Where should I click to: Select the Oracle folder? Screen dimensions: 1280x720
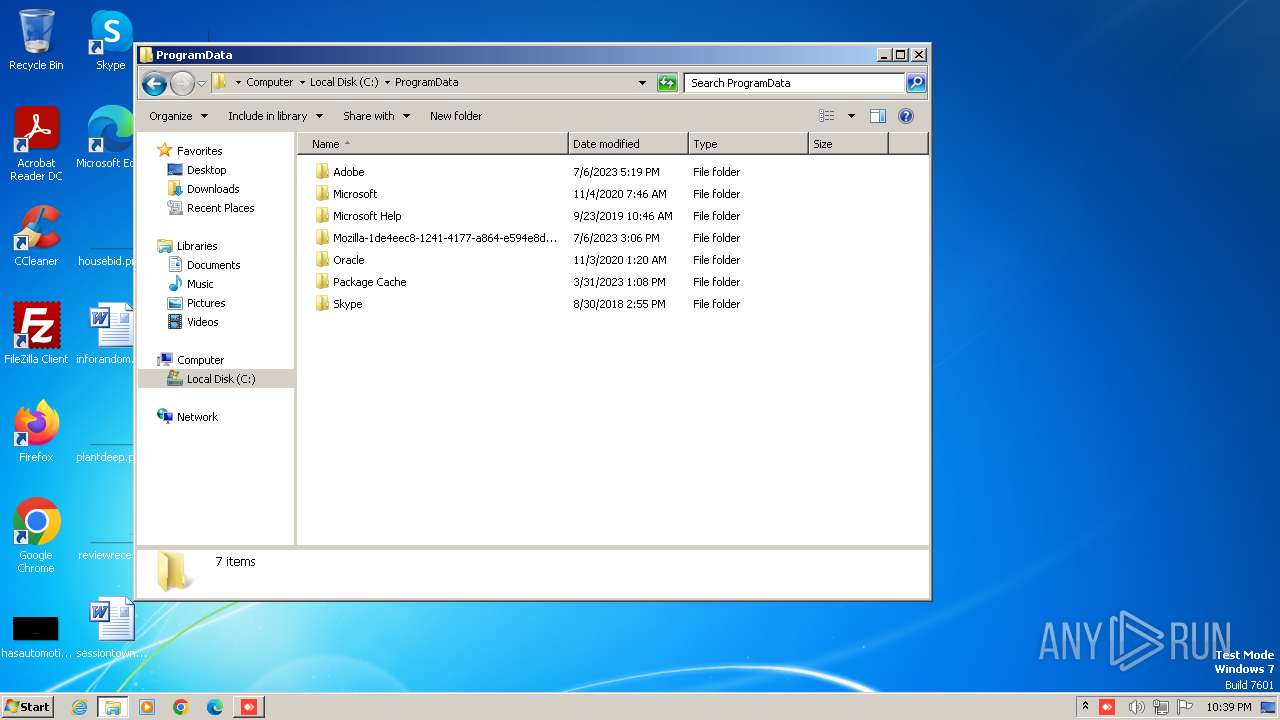(349, 260)
